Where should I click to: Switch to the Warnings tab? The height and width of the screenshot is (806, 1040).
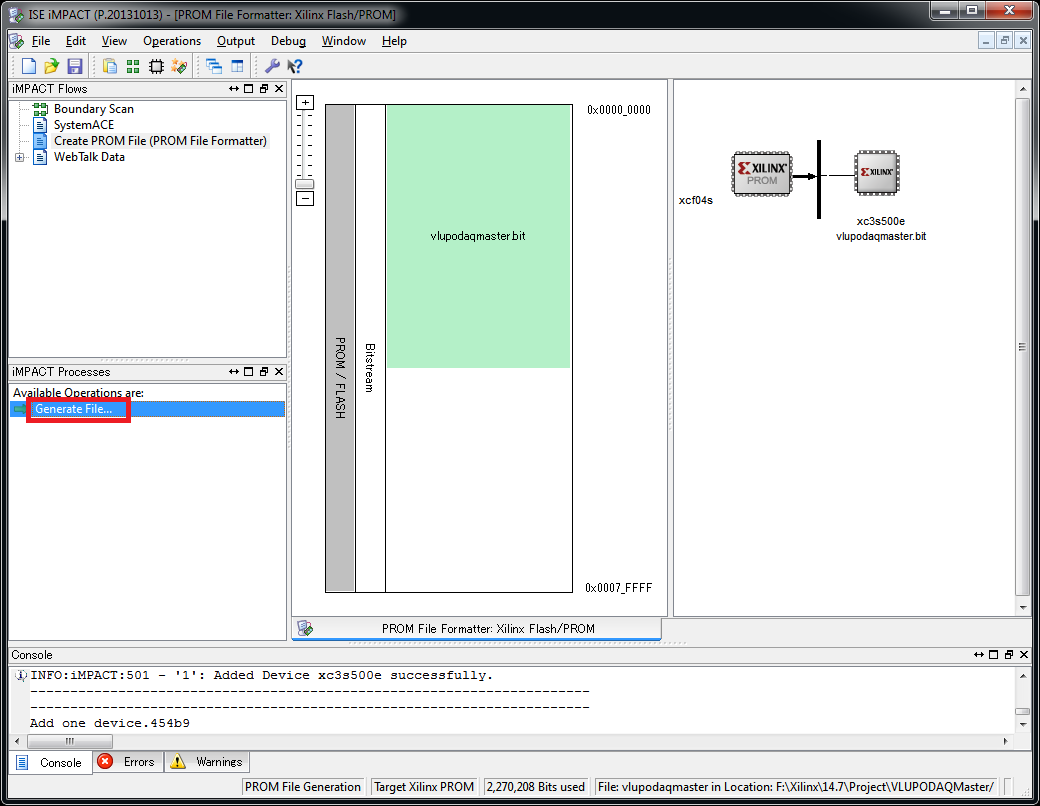(x=207, y=762)
